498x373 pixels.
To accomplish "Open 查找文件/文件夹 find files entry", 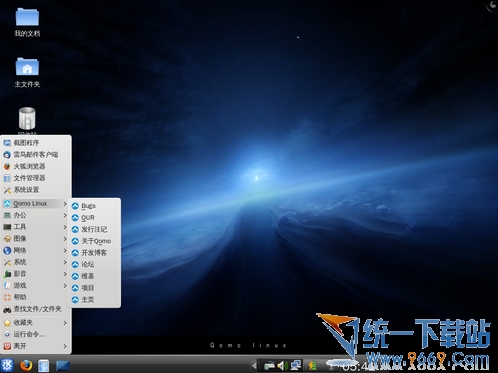I will (x=36, y=309).
